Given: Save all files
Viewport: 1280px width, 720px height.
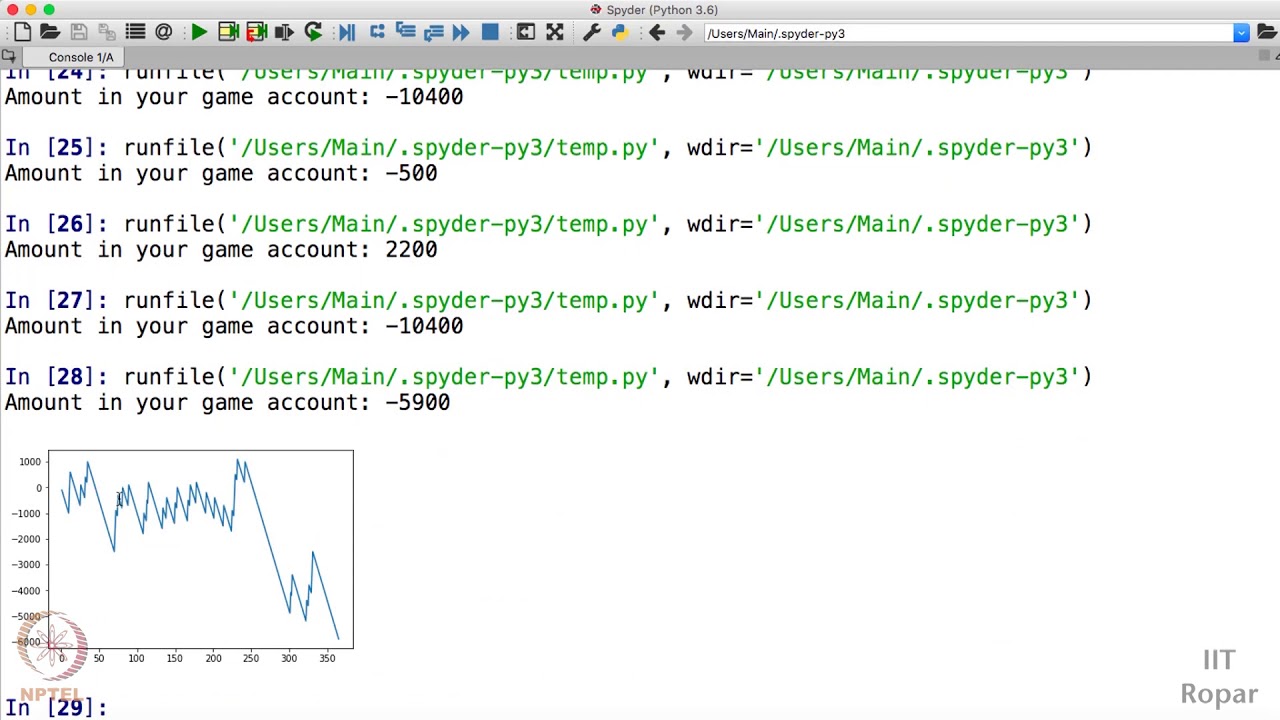Looking at the screenshot, I should 107,33.
